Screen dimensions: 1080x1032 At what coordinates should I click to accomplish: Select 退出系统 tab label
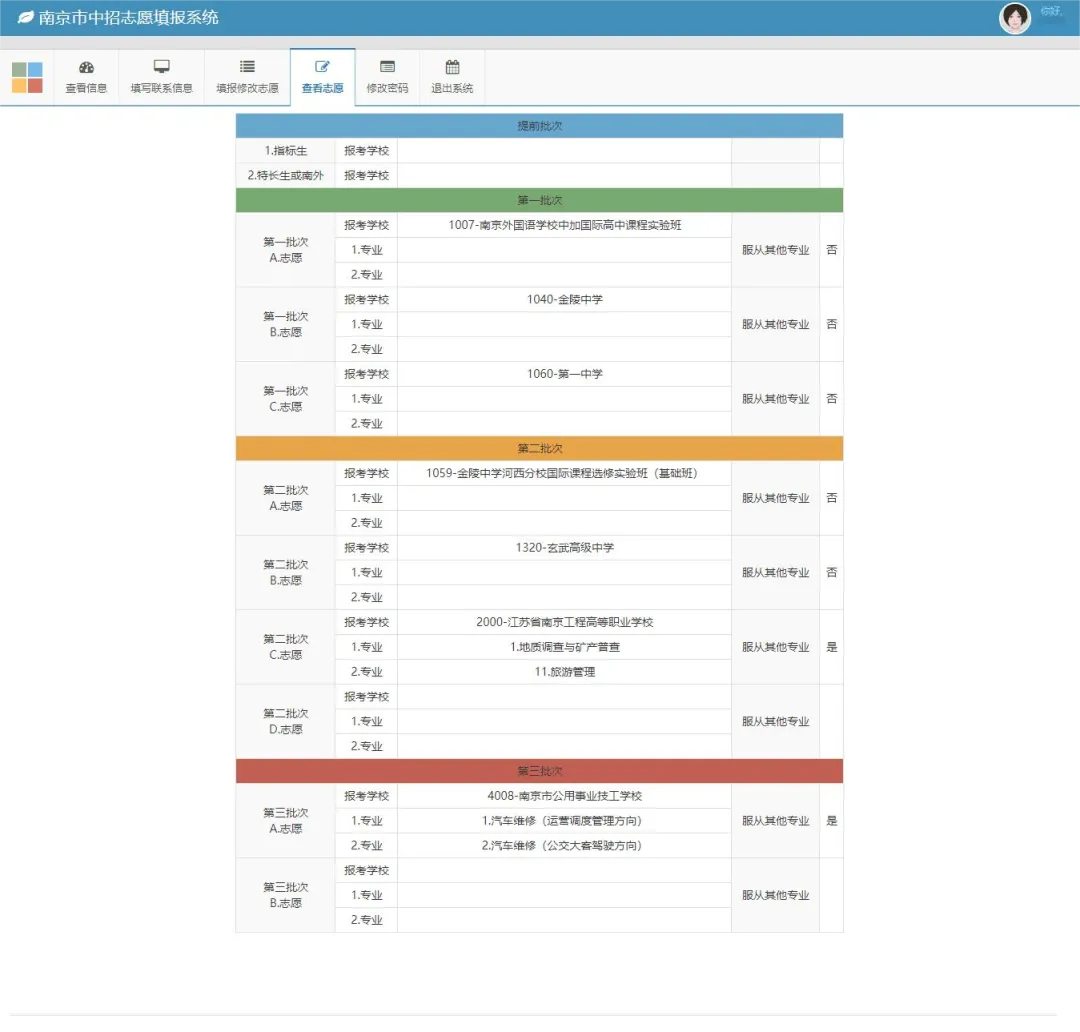453,88
